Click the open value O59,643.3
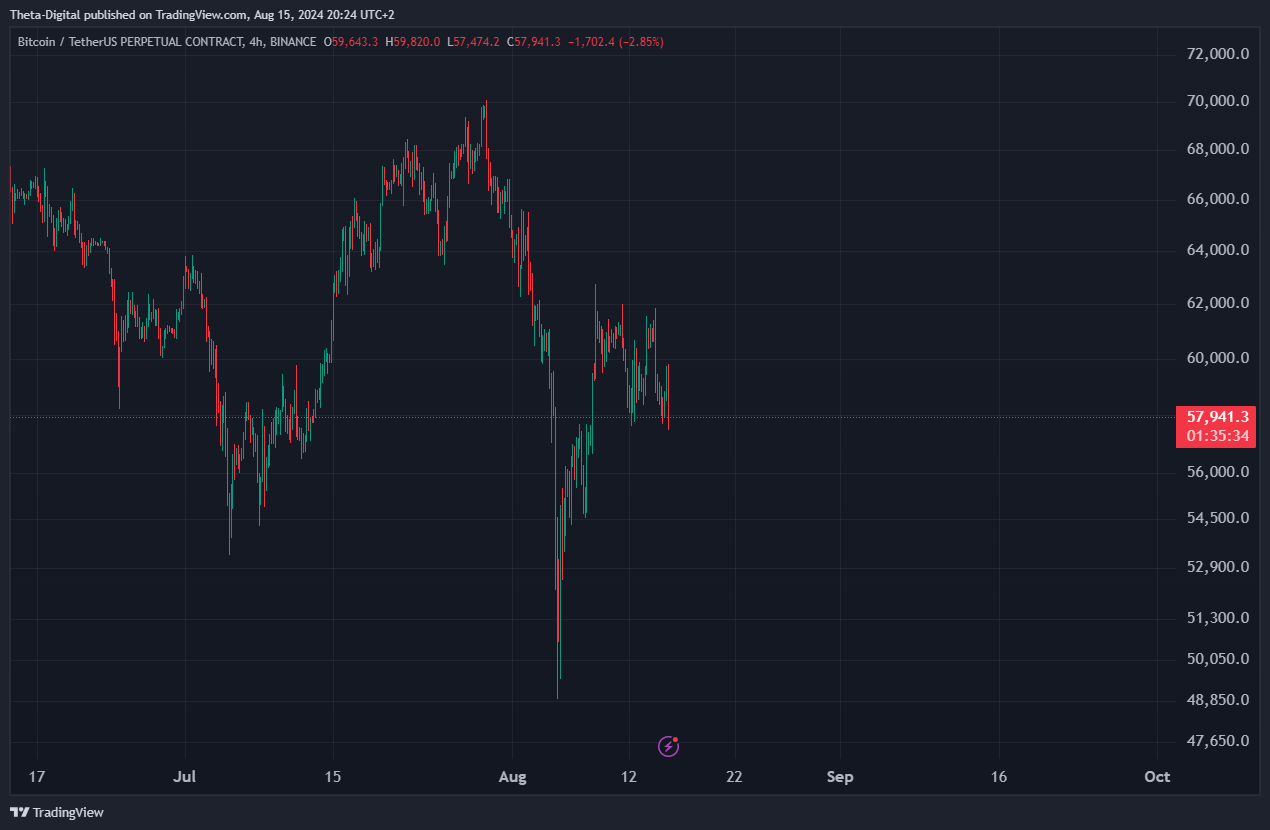This screenshot has width=1270, height=830. (350, 41)
